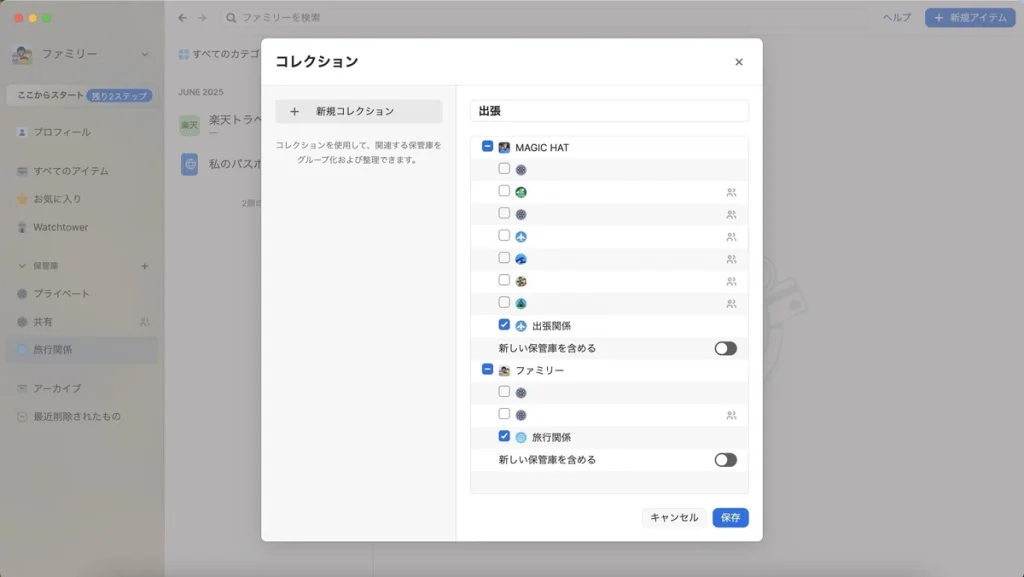Click the 旅行関係 vault icon in dialog list
The width and height of the screenshot is (1024, 577).
pos(520,437)
